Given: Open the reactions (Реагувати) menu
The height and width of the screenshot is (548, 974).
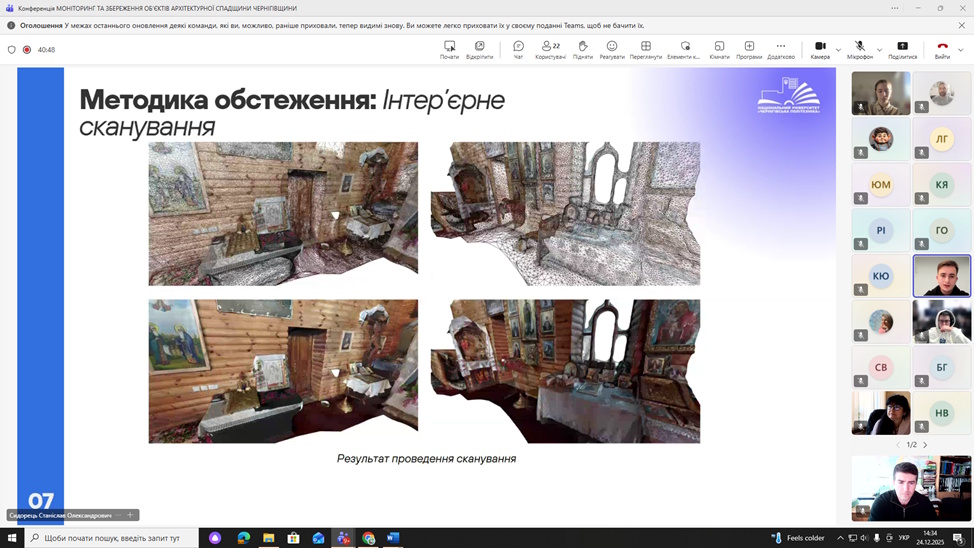Looking at the screenshot, I should tap(612, 49).
